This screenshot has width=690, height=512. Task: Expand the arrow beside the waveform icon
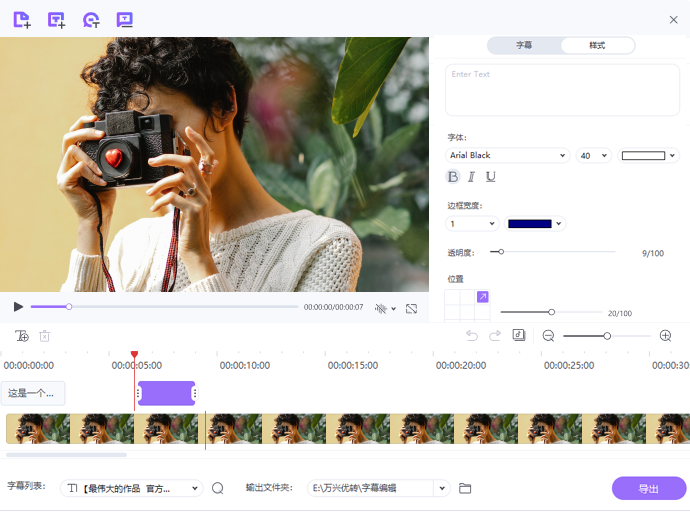[393, 309]
